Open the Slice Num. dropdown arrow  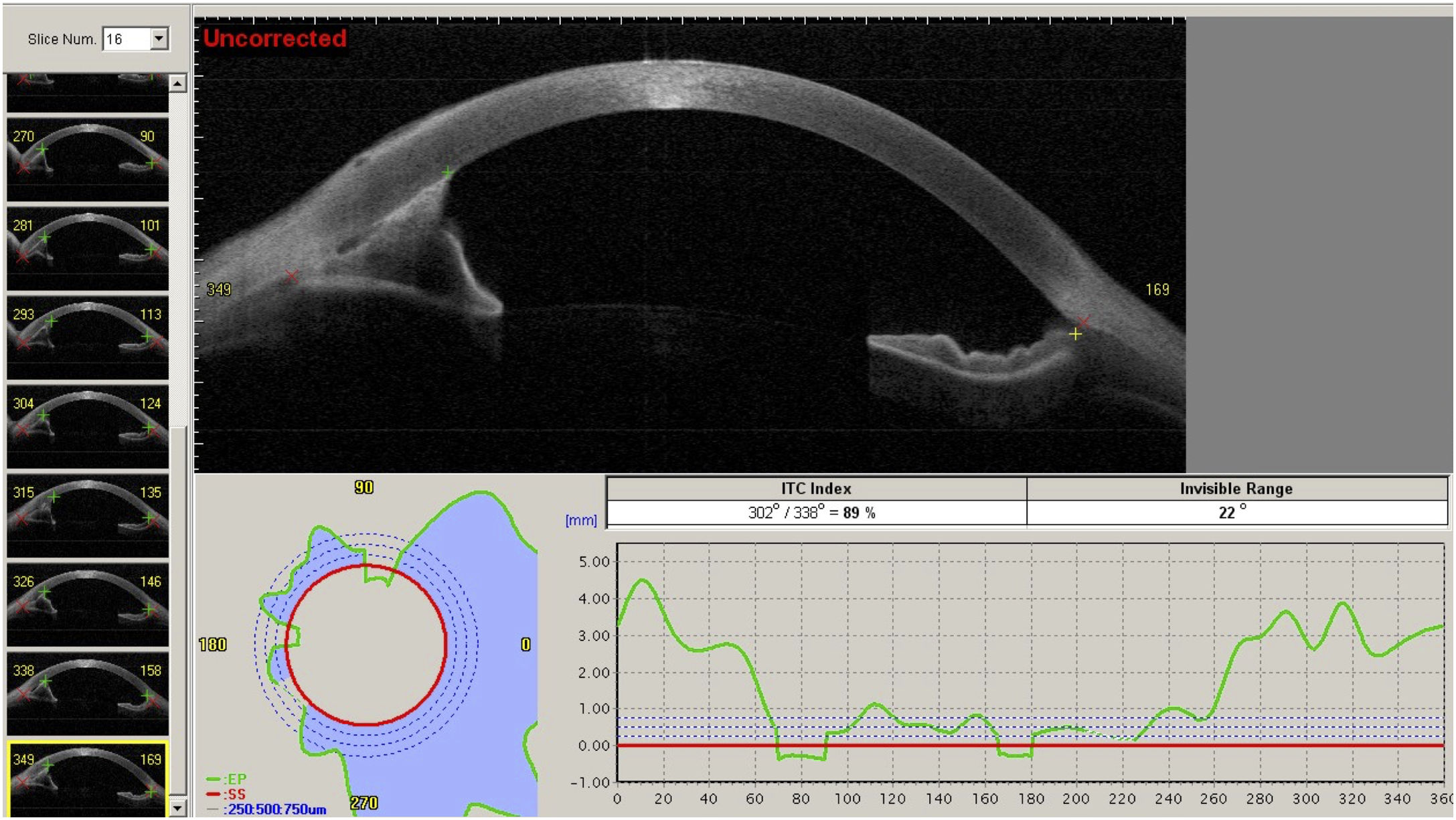pyautogui.click(x=159, y=39)
